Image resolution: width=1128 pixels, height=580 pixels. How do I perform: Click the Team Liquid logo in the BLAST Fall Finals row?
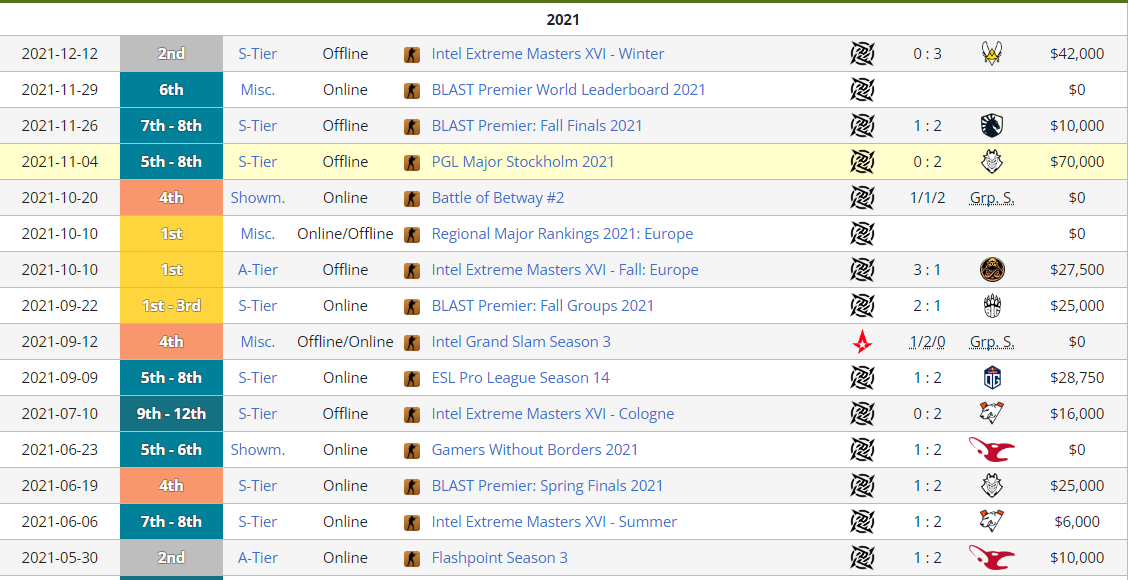[991, 126]
